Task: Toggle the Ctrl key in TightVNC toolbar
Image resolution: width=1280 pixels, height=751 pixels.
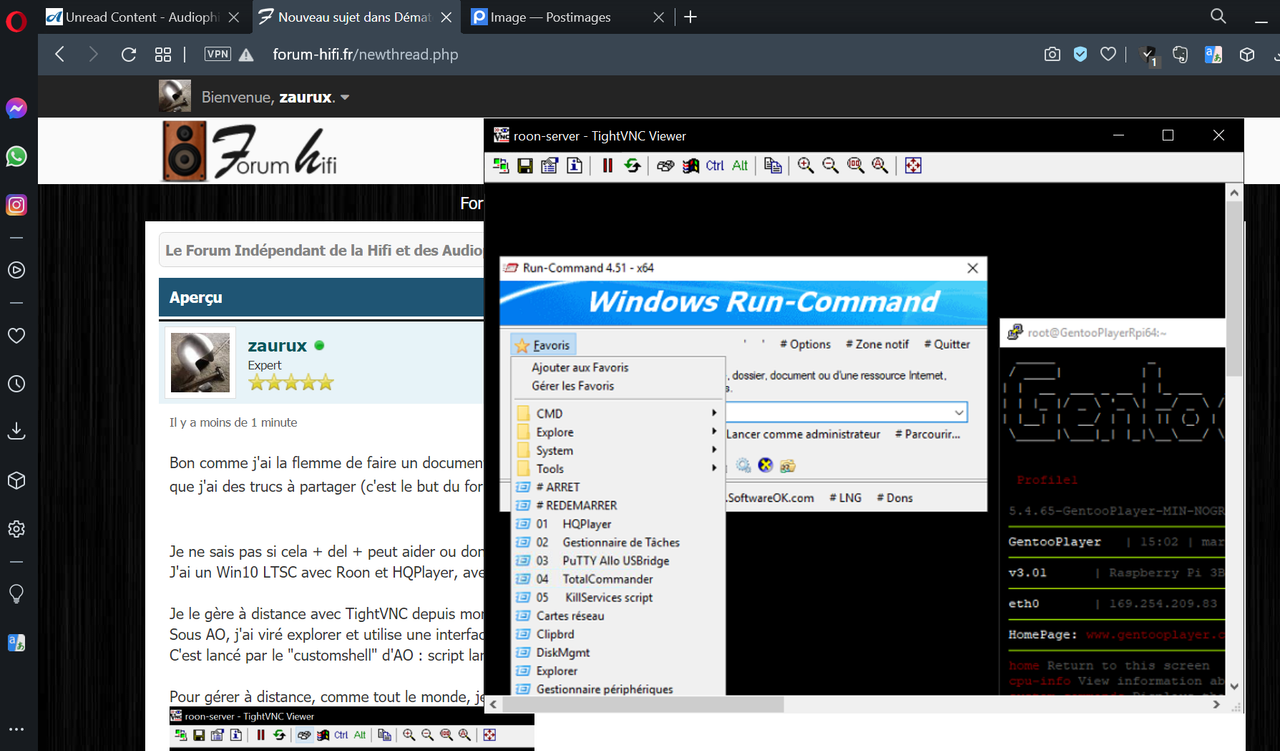Action: (x=715, y=166)
